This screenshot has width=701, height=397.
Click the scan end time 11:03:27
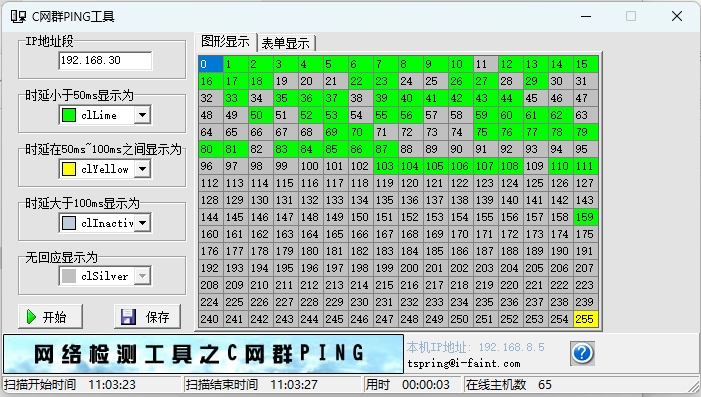coord(294,385)
